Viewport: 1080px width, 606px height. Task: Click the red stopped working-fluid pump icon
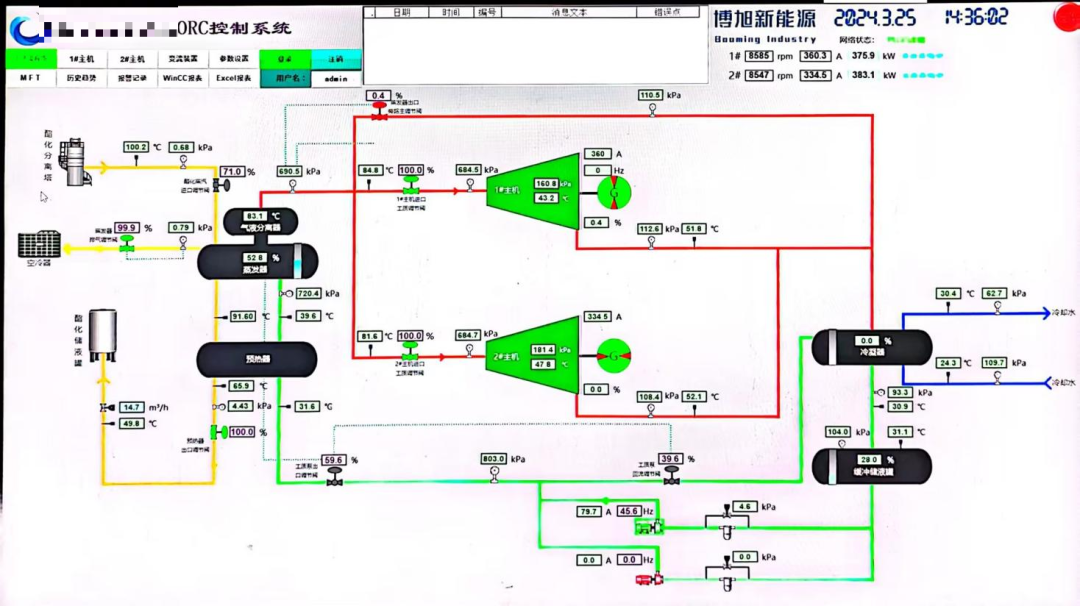649,579
